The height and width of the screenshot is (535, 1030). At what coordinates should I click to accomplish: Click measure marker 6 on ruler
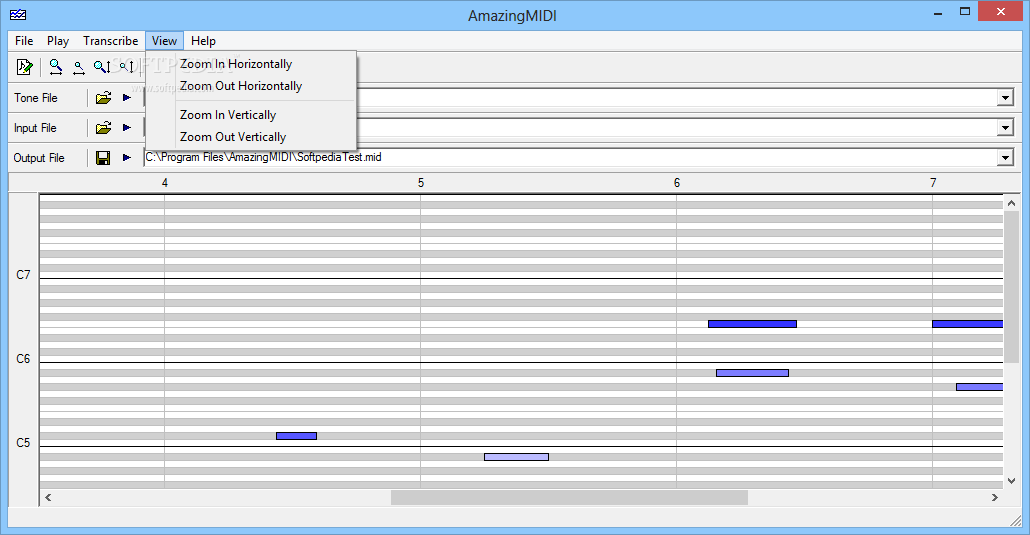click(677, 183)
